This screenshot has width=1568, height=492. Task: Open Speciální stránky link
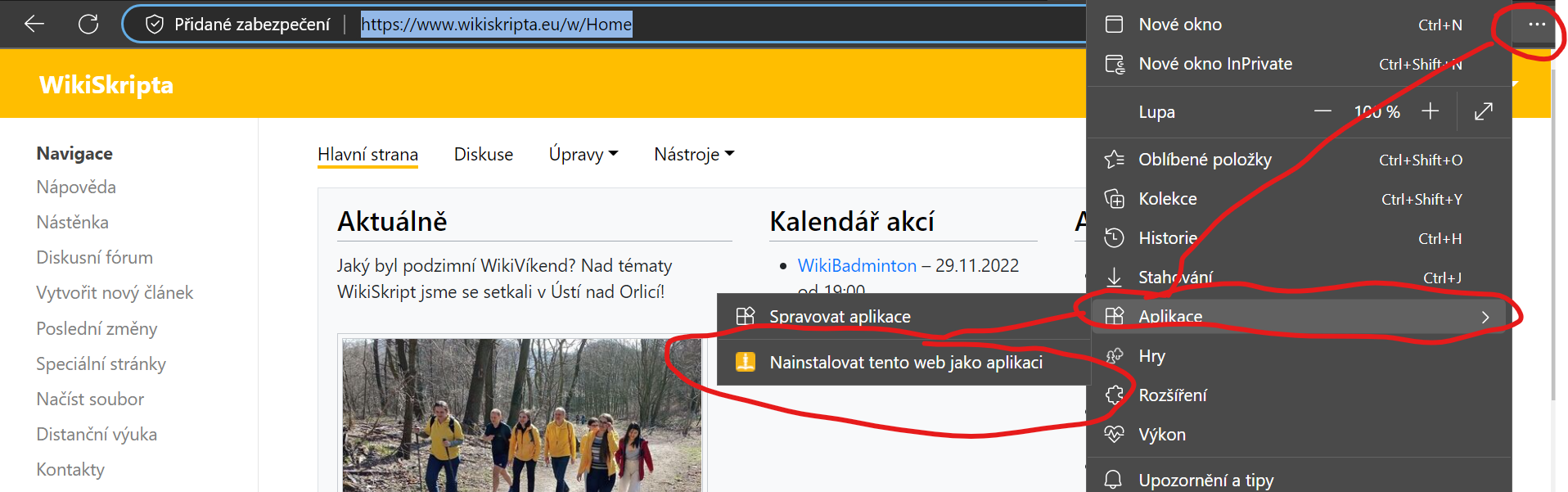tap(101, 364)
